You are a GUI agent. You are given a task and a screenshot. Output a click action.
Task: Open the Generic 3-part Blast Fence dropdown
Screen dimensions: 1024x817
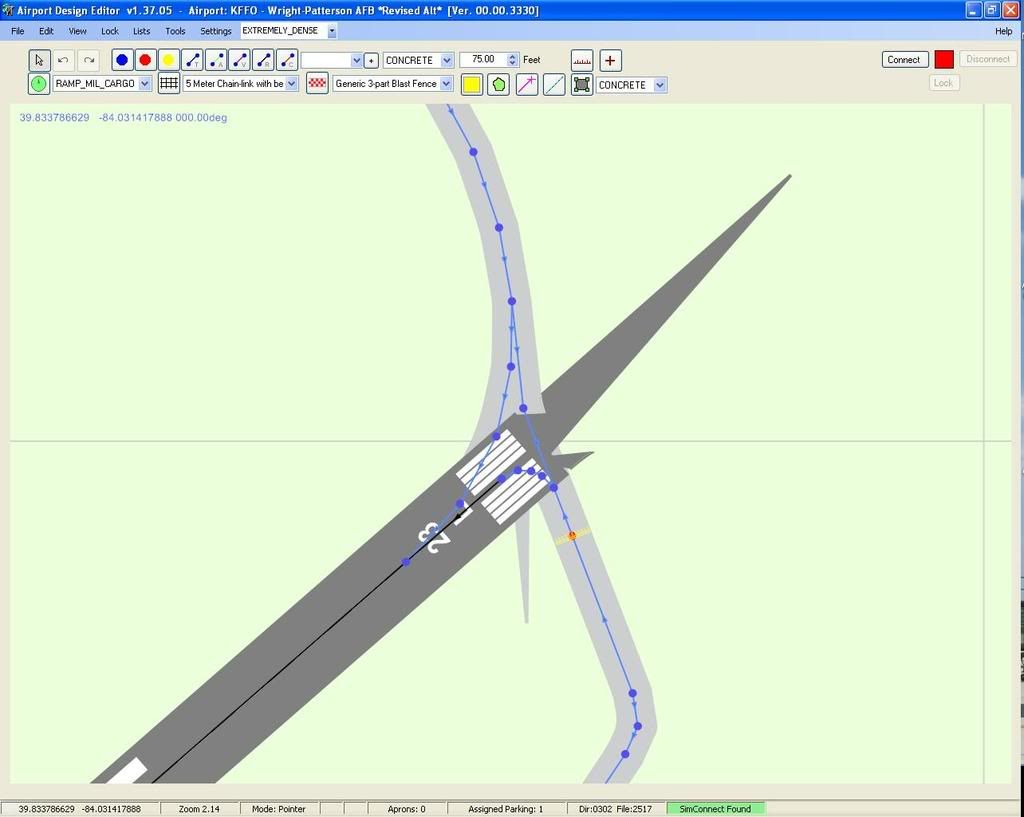[446, 84]
